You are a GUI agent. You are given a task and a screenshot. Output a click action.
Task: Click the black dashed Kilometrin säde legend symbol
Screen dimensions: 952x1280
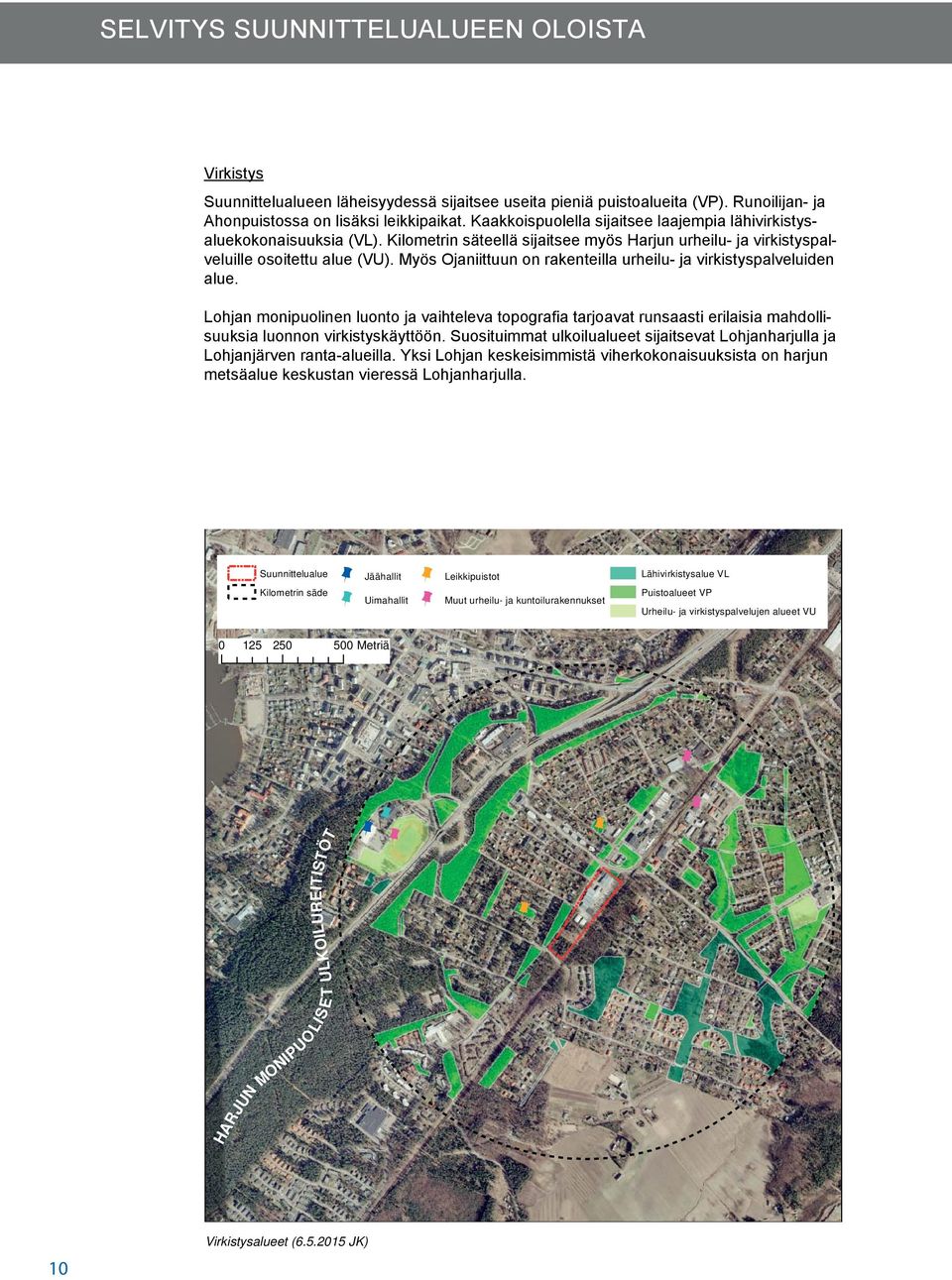coord(242,592)
